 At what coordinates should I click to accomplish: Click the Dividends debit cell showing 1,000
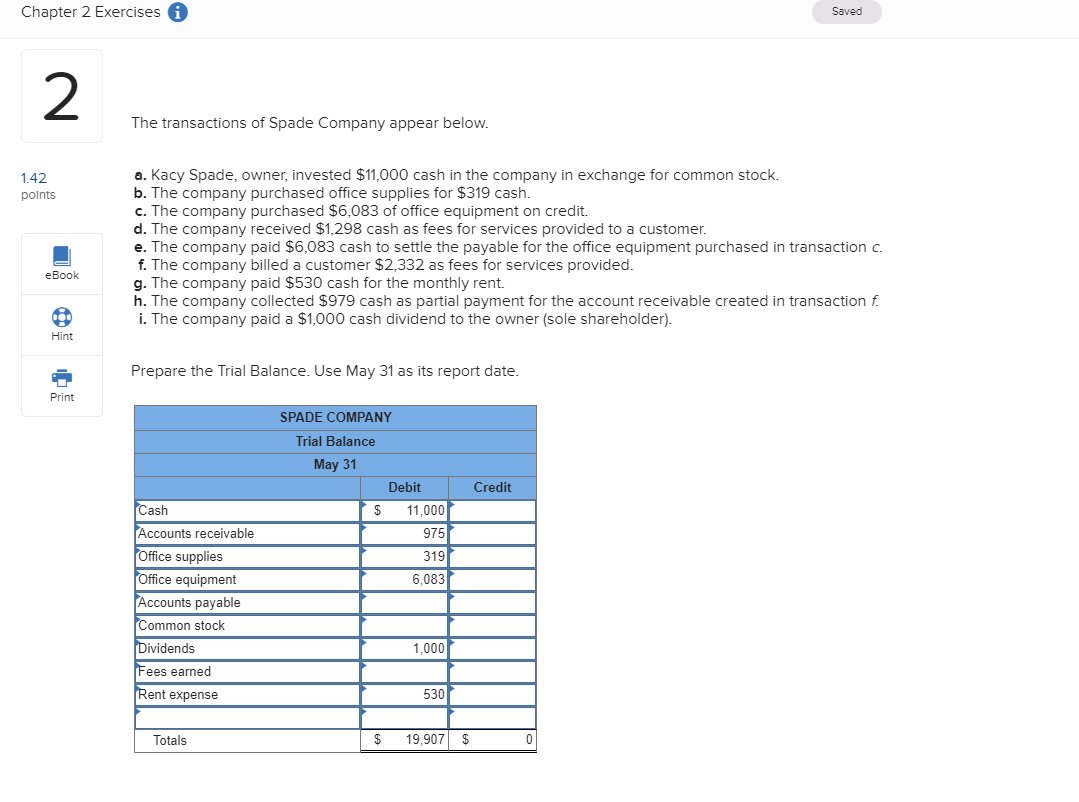pyautogui.click(x=404, y=648)
